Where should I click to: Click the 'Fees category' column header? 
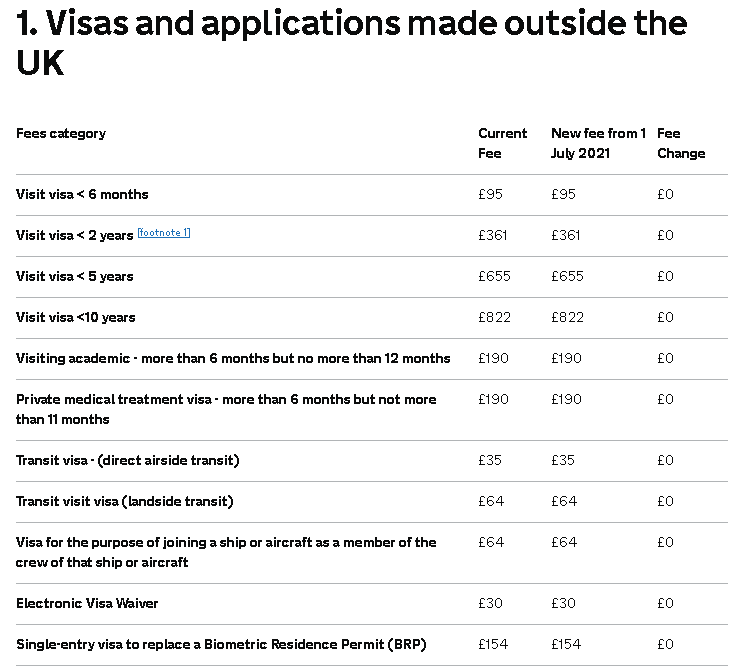click(61, 133)
